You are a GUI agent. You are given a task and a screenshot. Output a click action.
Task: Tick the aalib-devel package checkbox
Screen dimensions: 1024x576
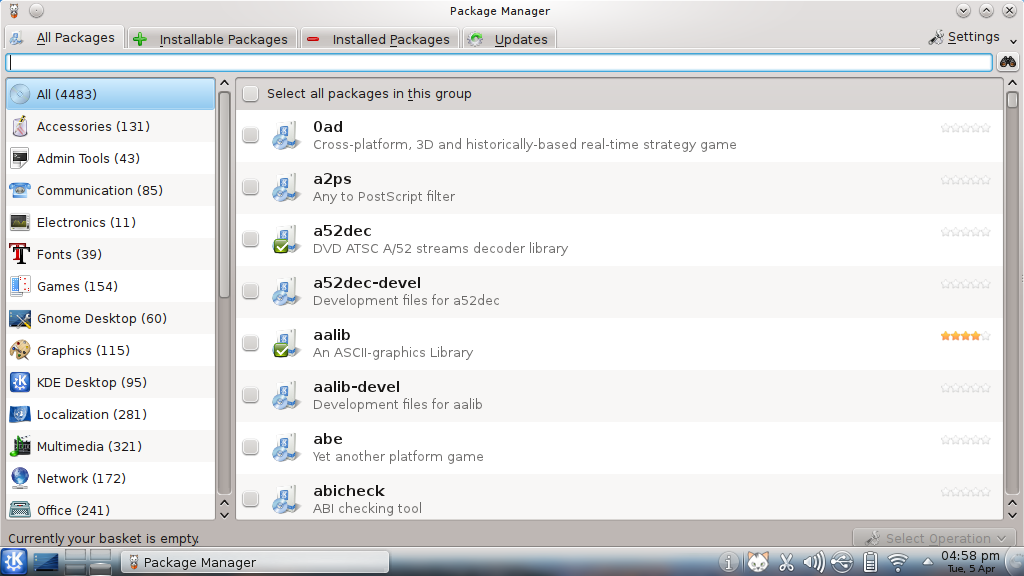pyautogui.click(x=251, y=395)
